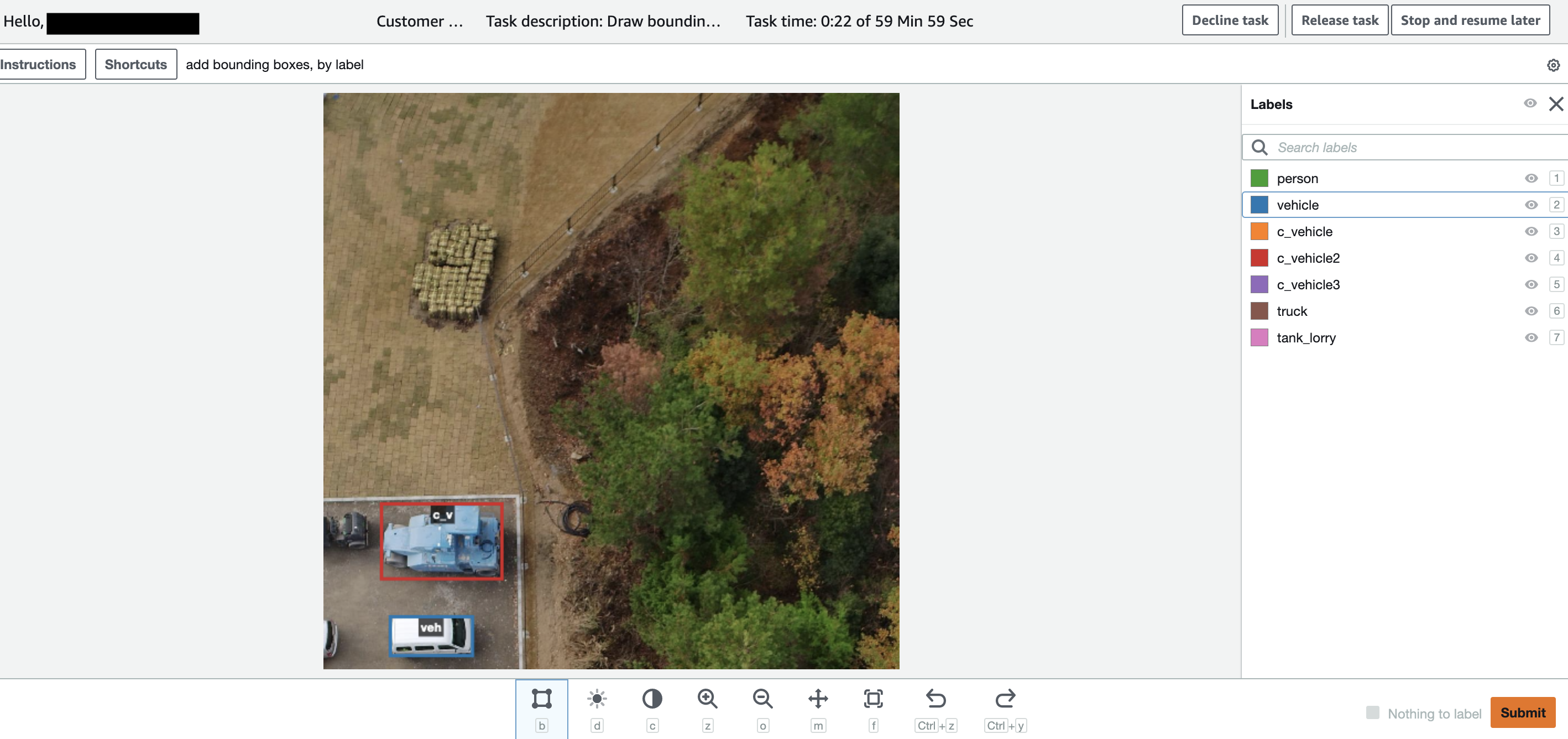Screen dimensions: 1568x739
Task: Open the brightness adjustment tool
Action: coord(597,699)
